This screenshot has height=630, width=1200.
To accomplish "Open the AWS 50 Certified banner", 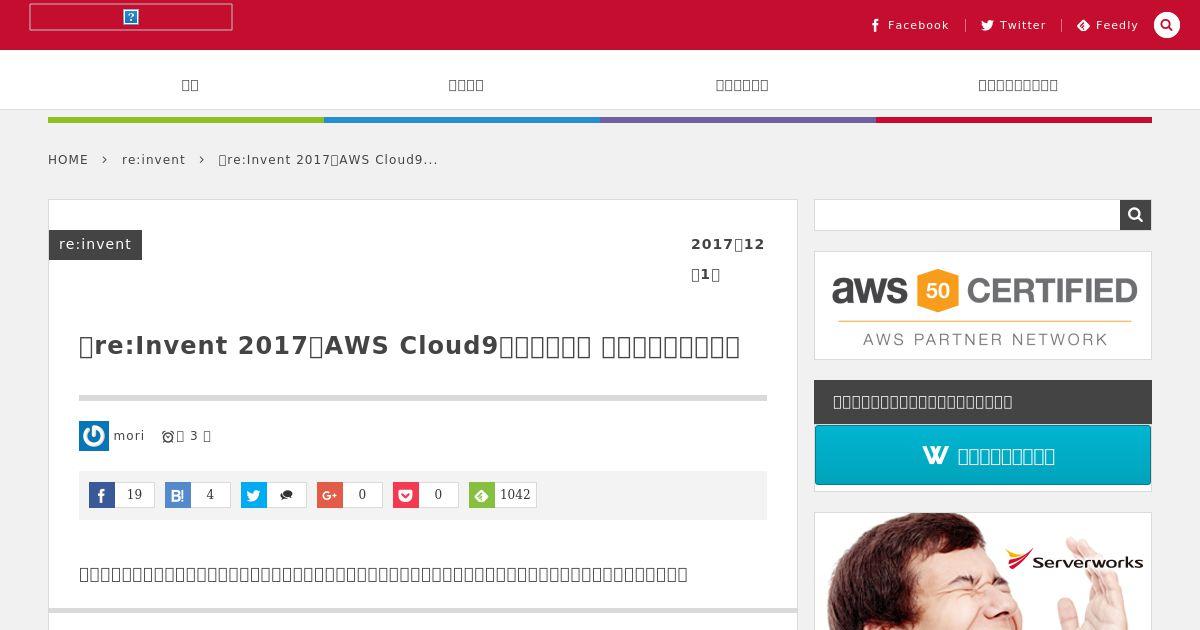I will (x=983, y=306).
